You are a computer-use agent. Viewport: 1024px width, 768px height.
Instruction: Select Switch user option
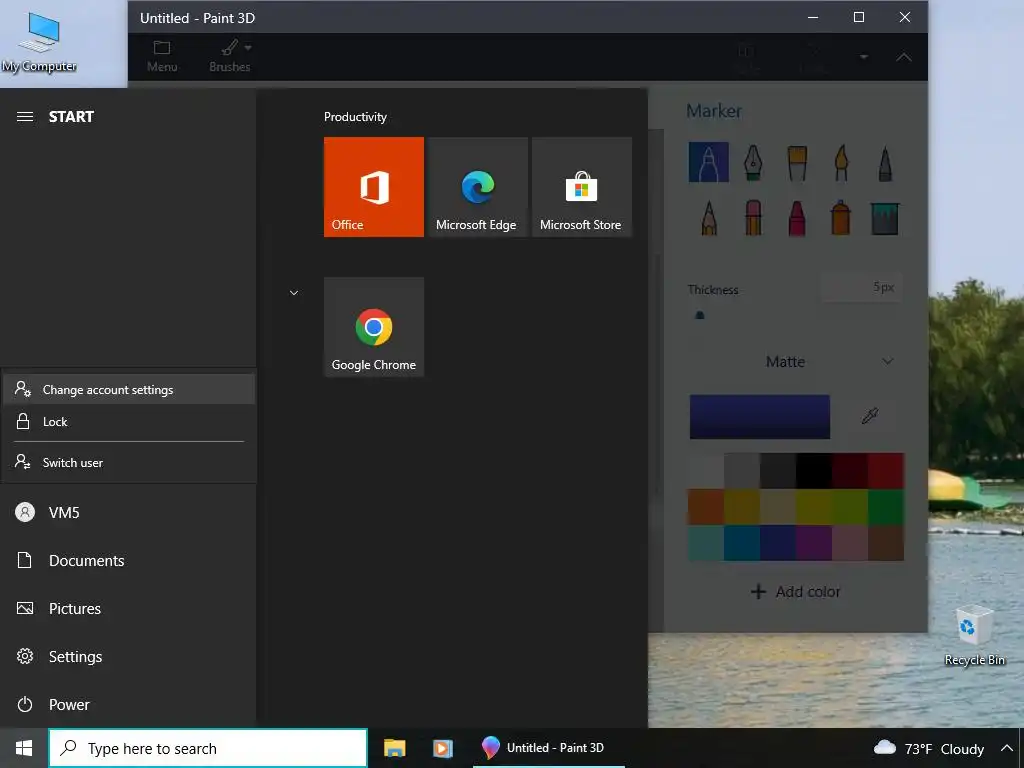tap(129, 462)
